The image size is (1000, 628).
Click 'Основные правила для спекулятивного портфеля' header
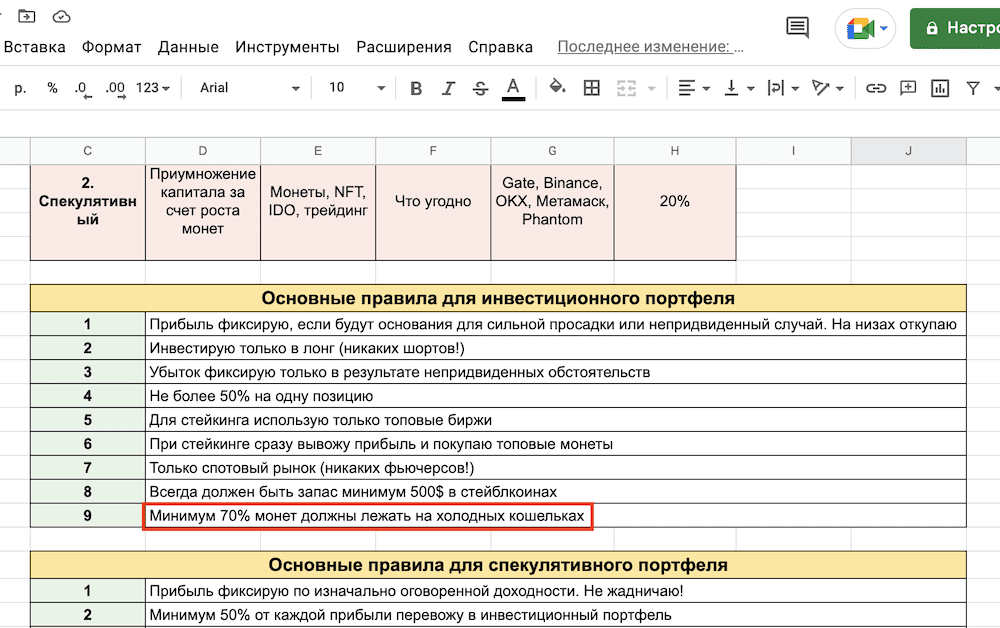pos(498,565)
